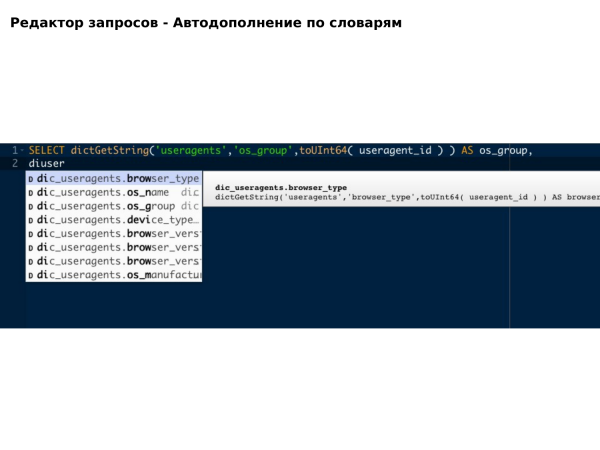This screenshot has height=450, width=600.
Task: Click the D icon next to dic_useragents.device_type
Action: (x=31, y=220)
